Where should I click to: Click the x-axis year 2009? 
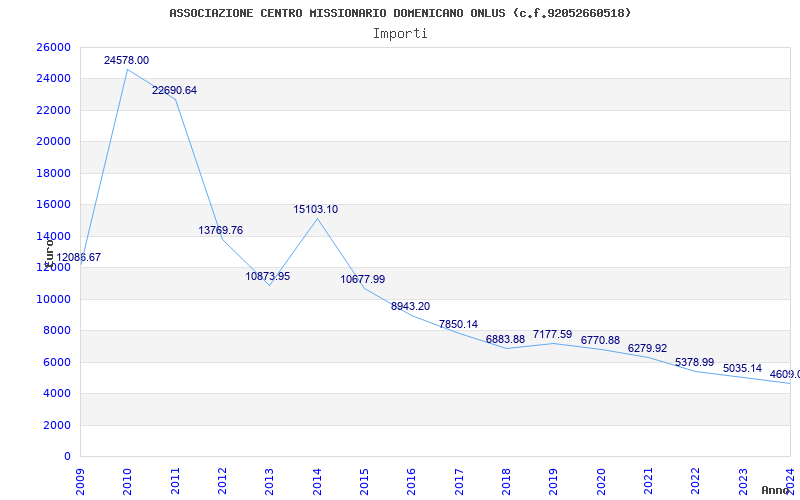coord(80,482)
